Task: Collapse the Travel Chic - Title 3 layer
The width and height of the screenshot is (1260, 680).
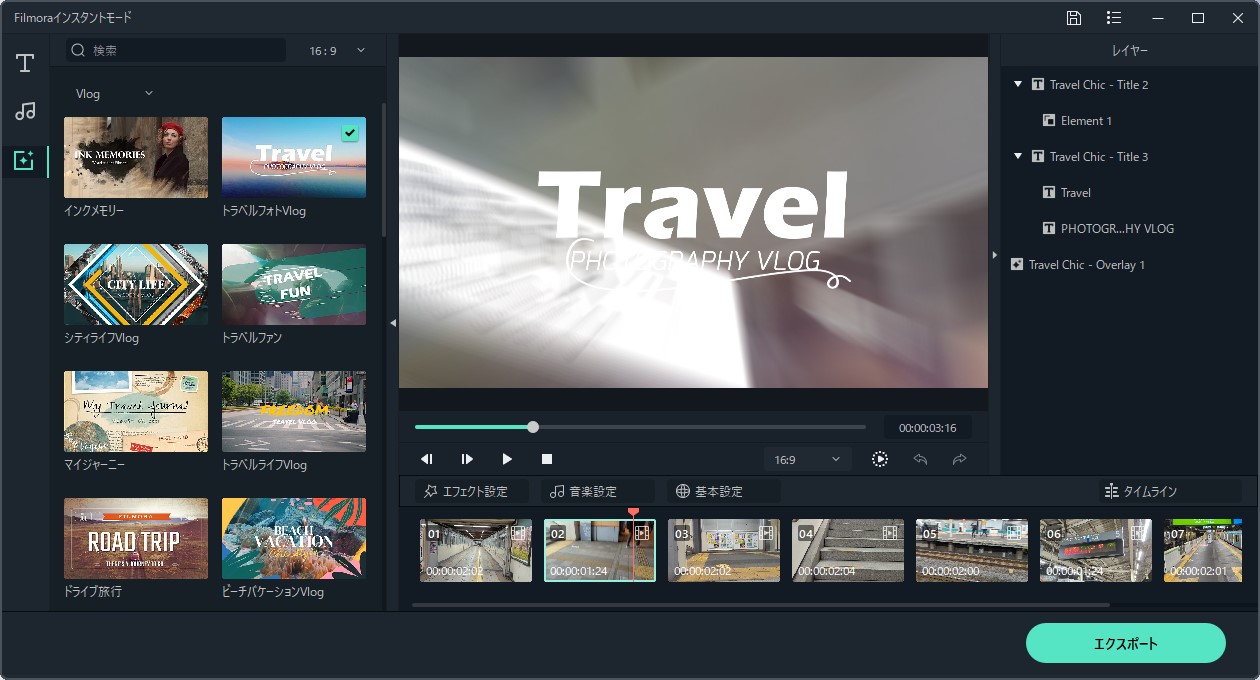Action: pyautogui.click(x=1018, y=157)
